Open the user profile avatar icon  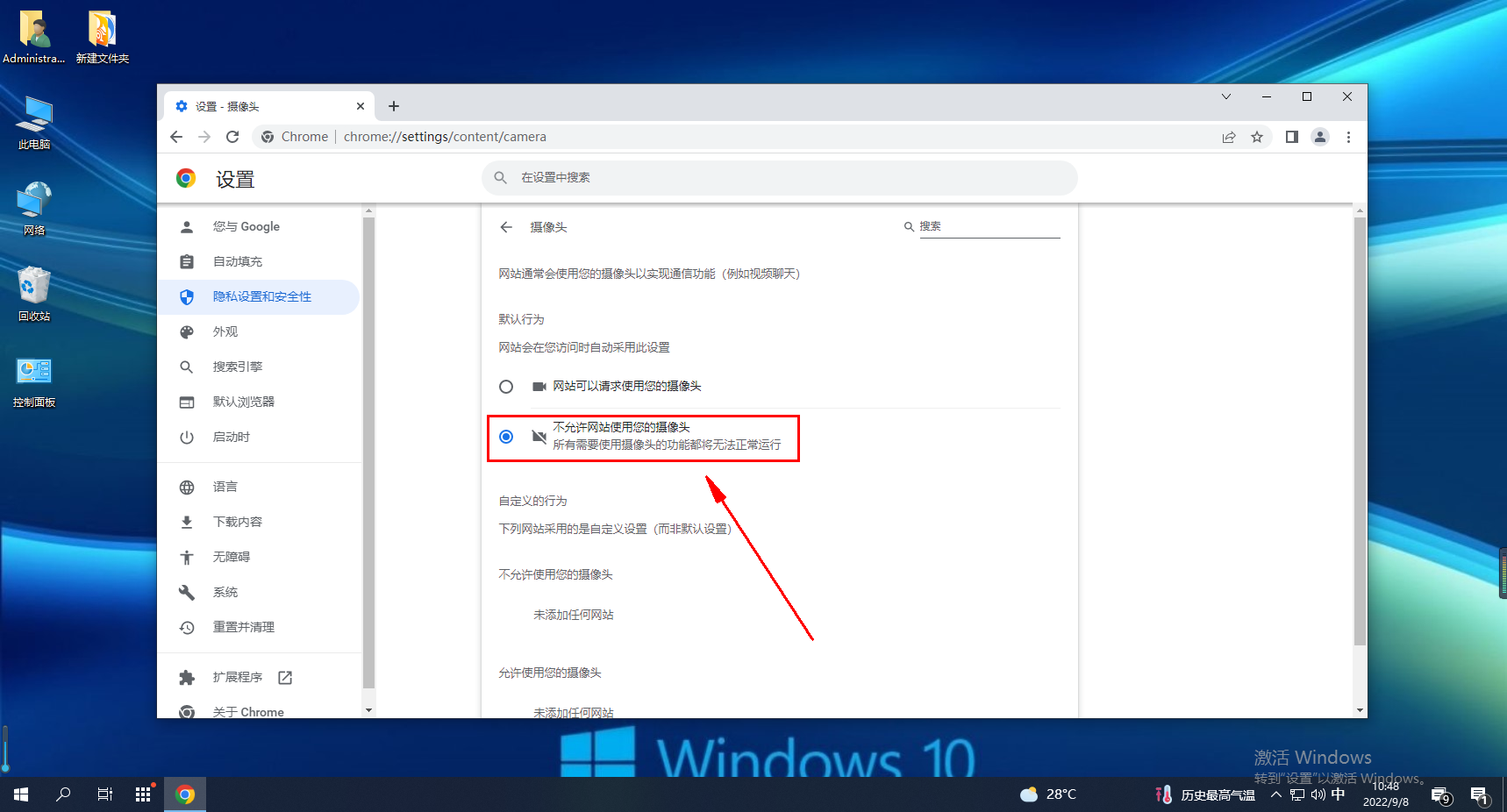[x=1319, y=137]
